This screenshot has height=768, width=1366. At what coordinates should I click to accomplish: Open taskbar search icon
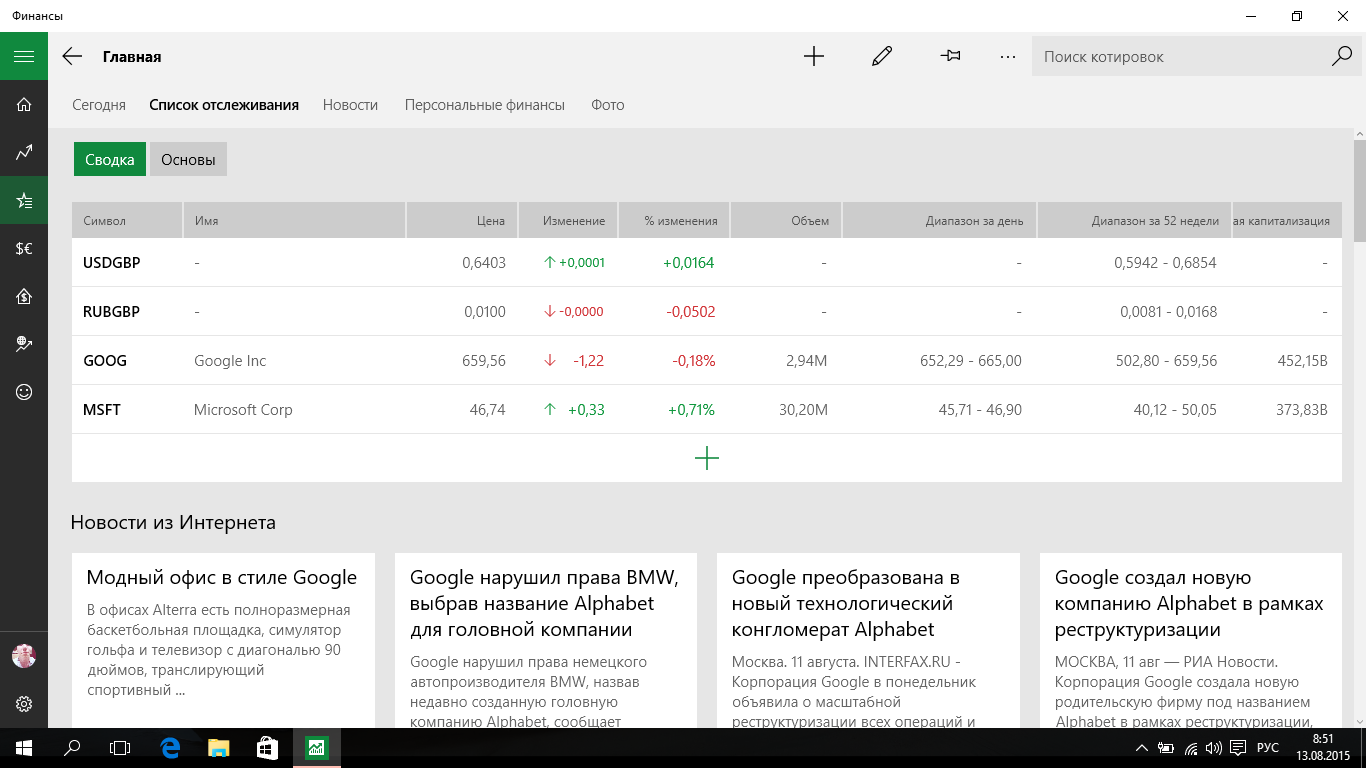pyautogui.click(x=72, y=748)
